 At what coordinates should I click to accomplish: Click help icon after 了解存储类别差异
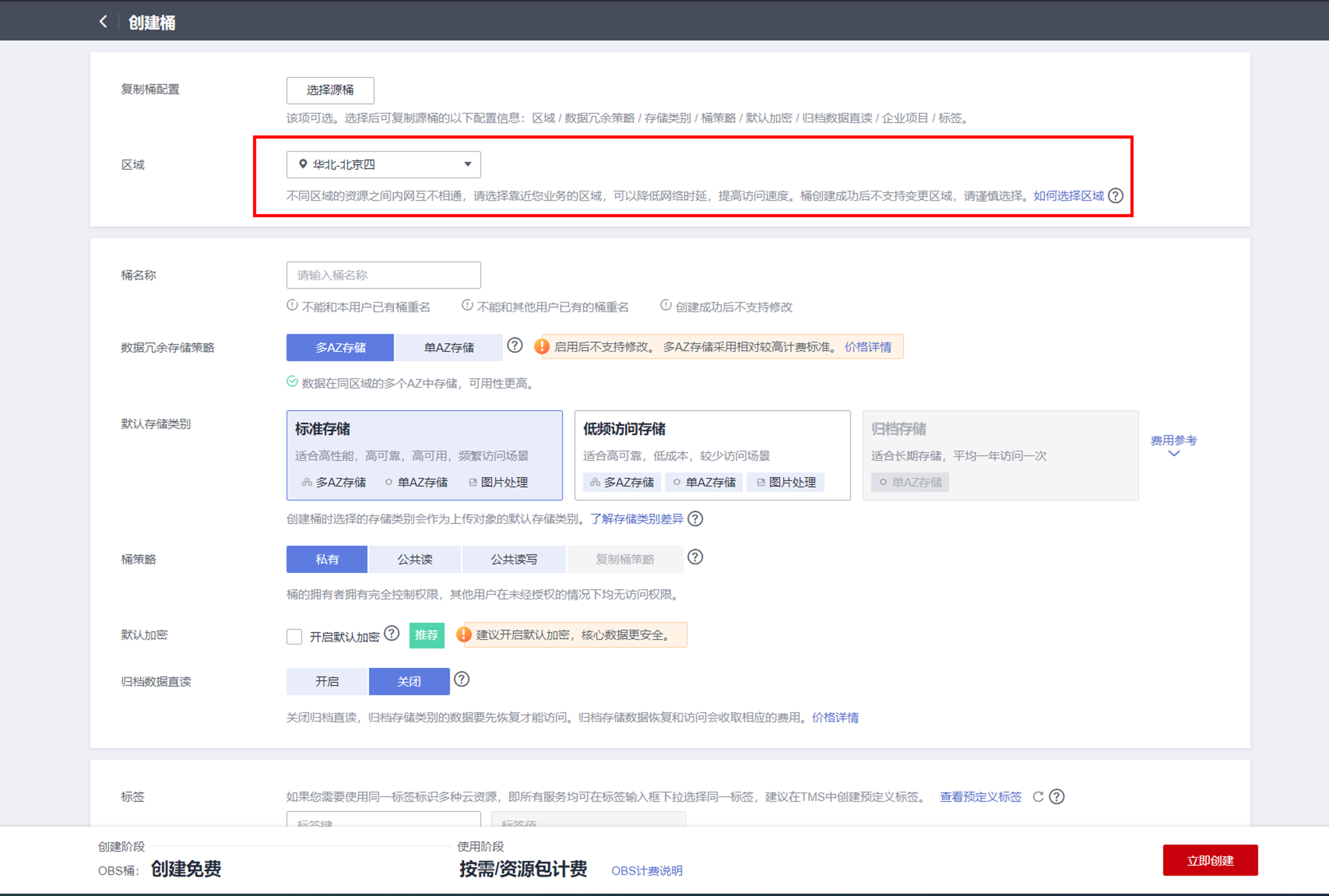[x=695, y=519]
